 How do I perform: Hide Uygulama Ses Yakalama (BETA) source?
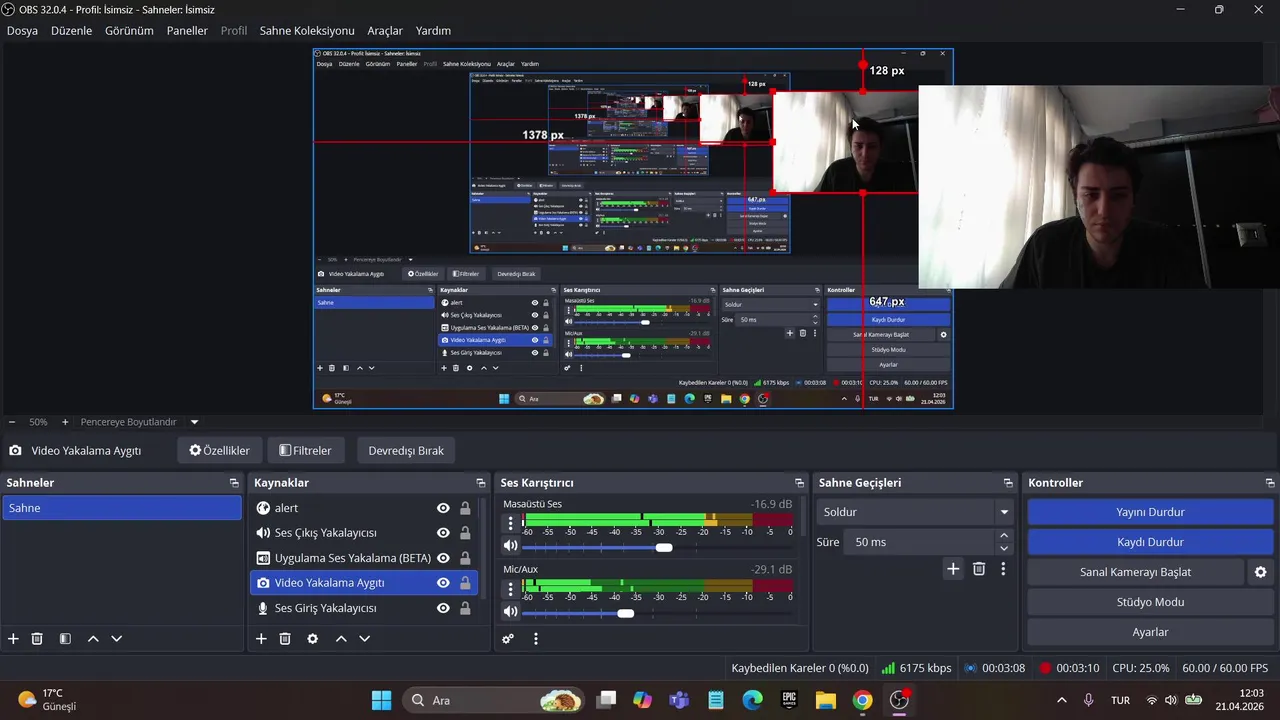[x=443, y=558]
